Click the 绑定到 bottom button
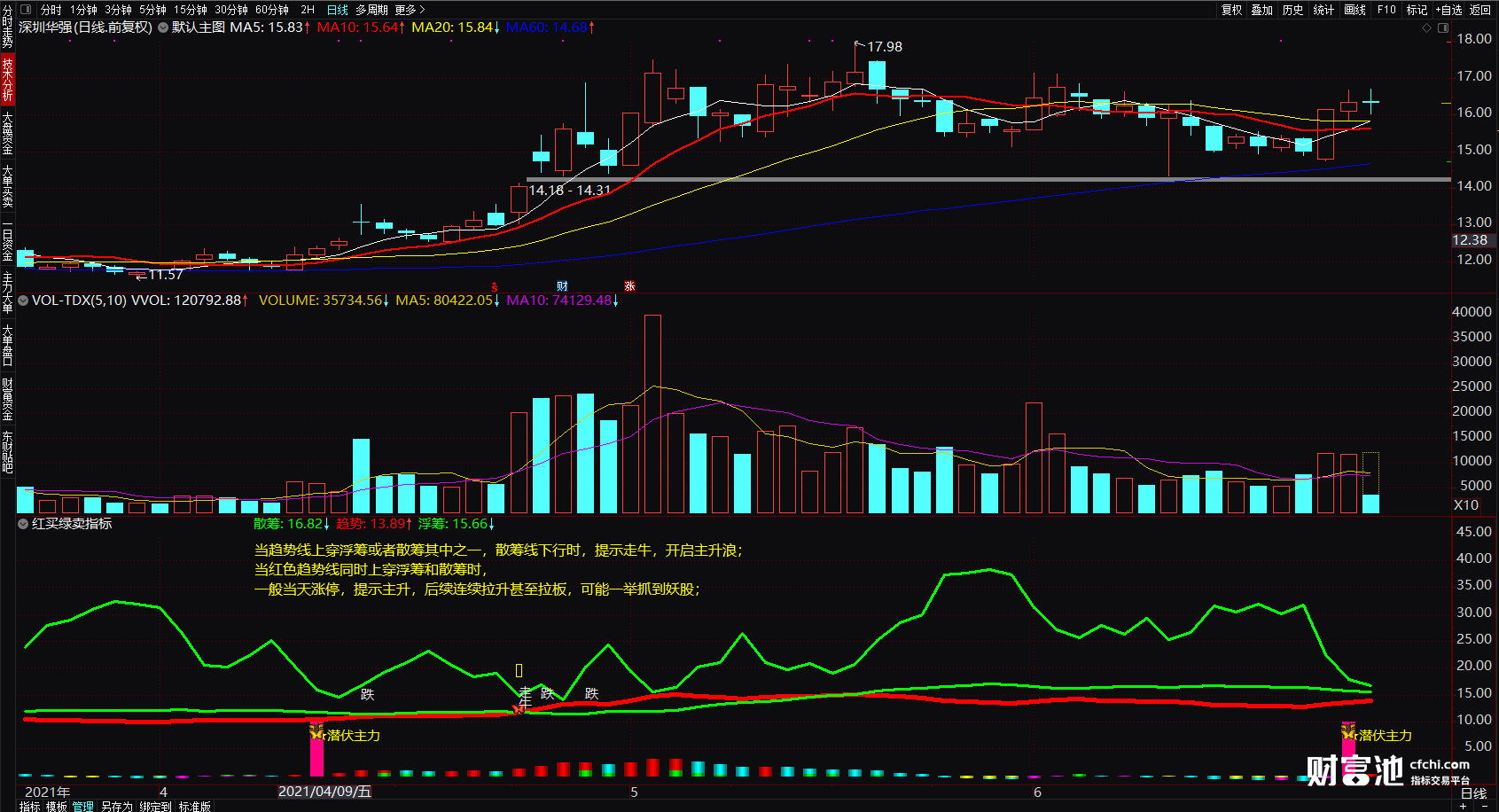 coord(155,807)
